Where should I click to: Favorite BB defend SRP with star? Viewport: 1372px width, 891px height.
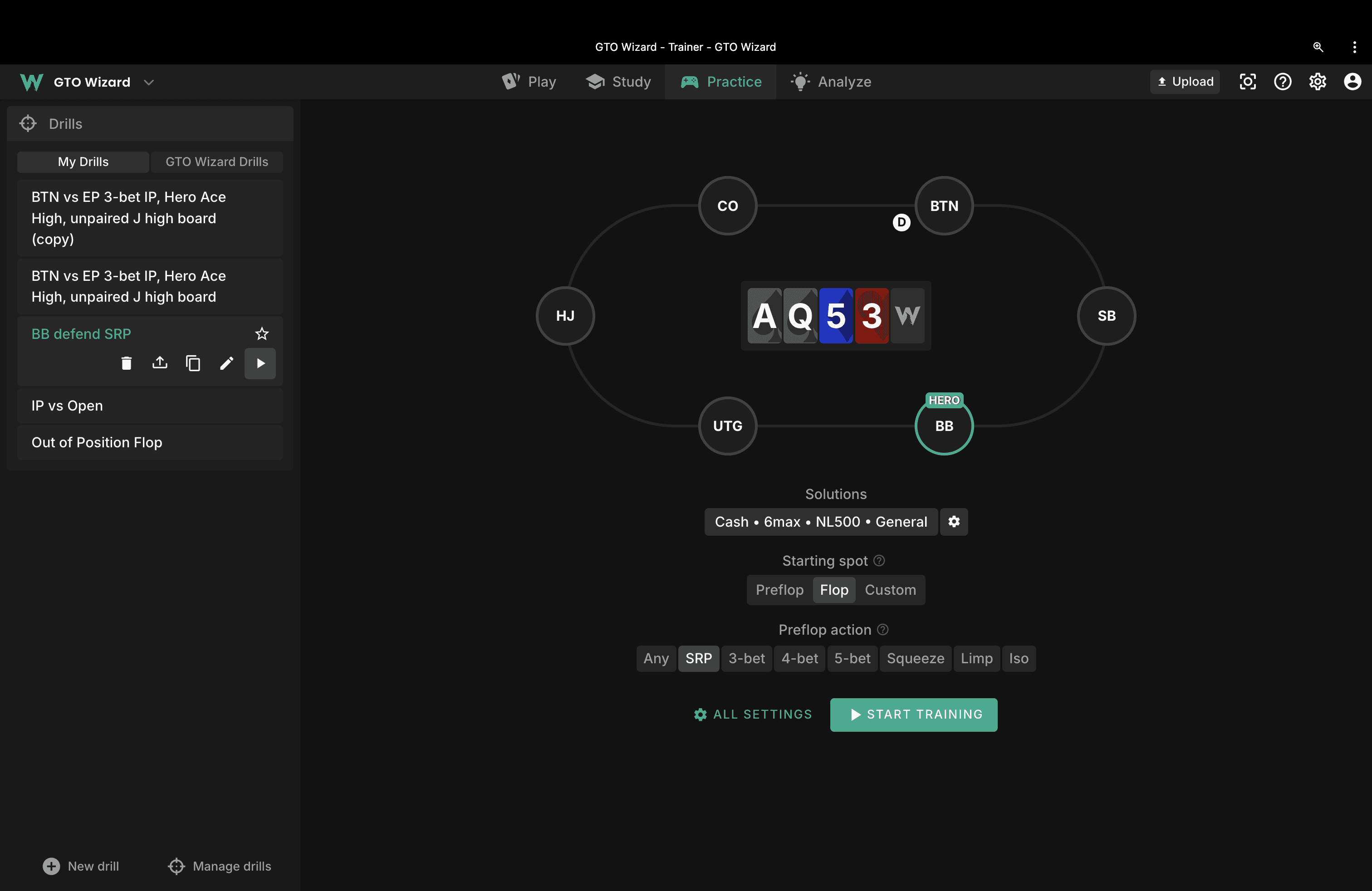(x=262, y=334)
